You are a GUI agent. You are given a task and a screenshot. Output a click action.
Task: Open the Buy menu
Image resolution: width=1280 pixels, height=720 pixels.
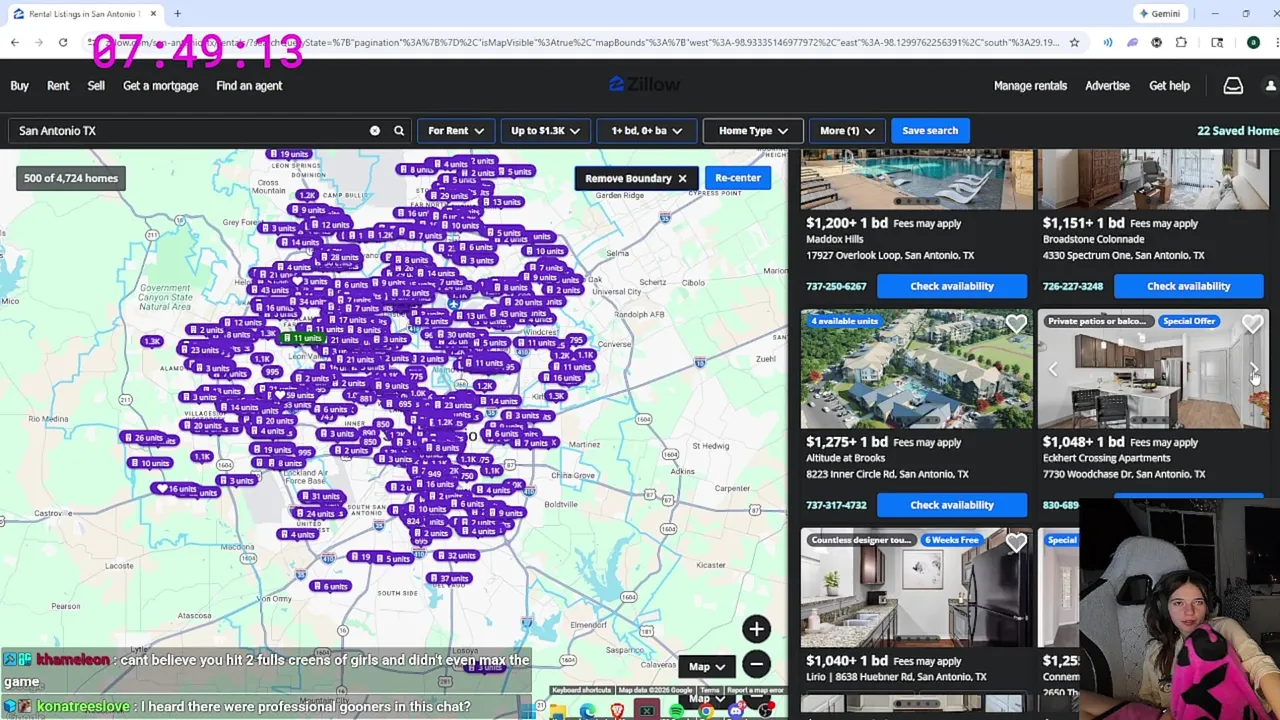click(x=20, y=86)
